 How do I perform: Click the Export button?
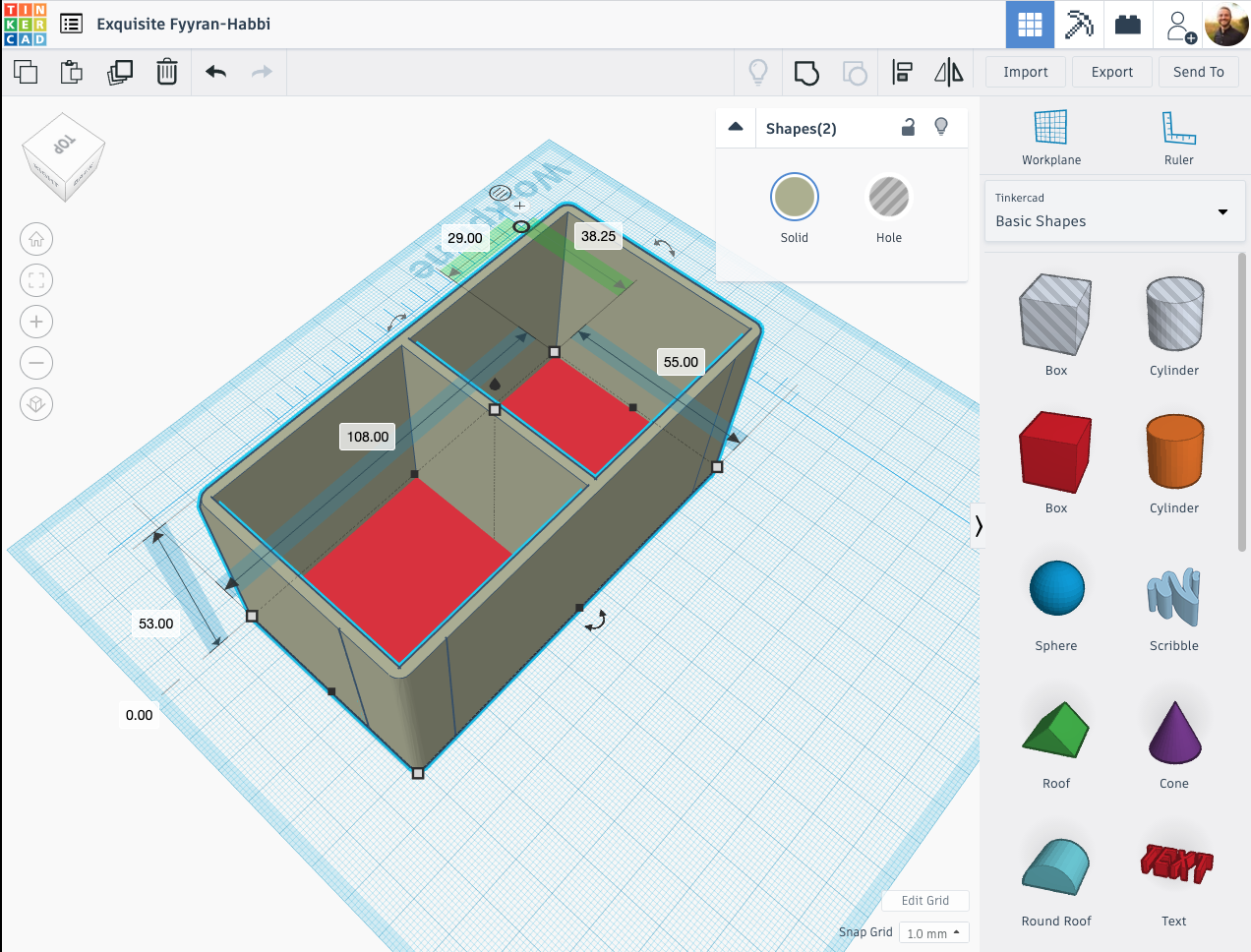pyautogui.click(x=1112, y=72)
